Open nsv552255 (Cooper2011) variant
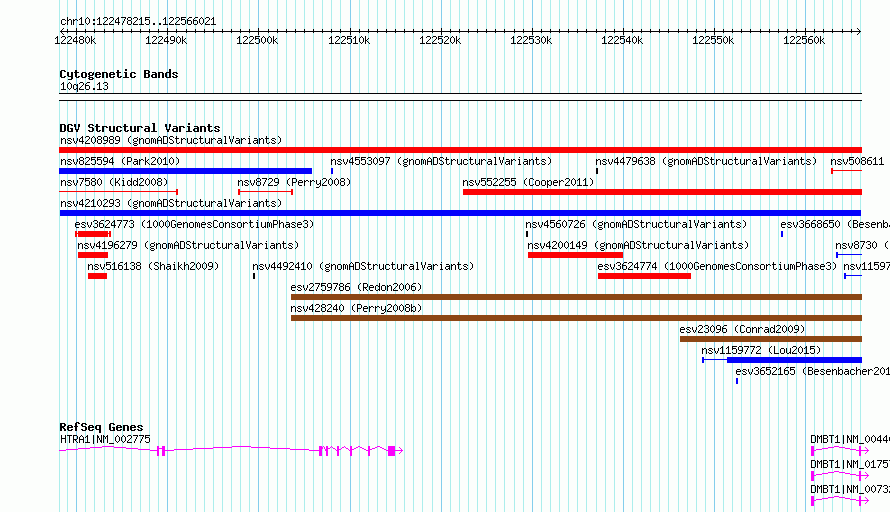The height and width of the screenshot is (512, 890). click(x=528, y=182)
